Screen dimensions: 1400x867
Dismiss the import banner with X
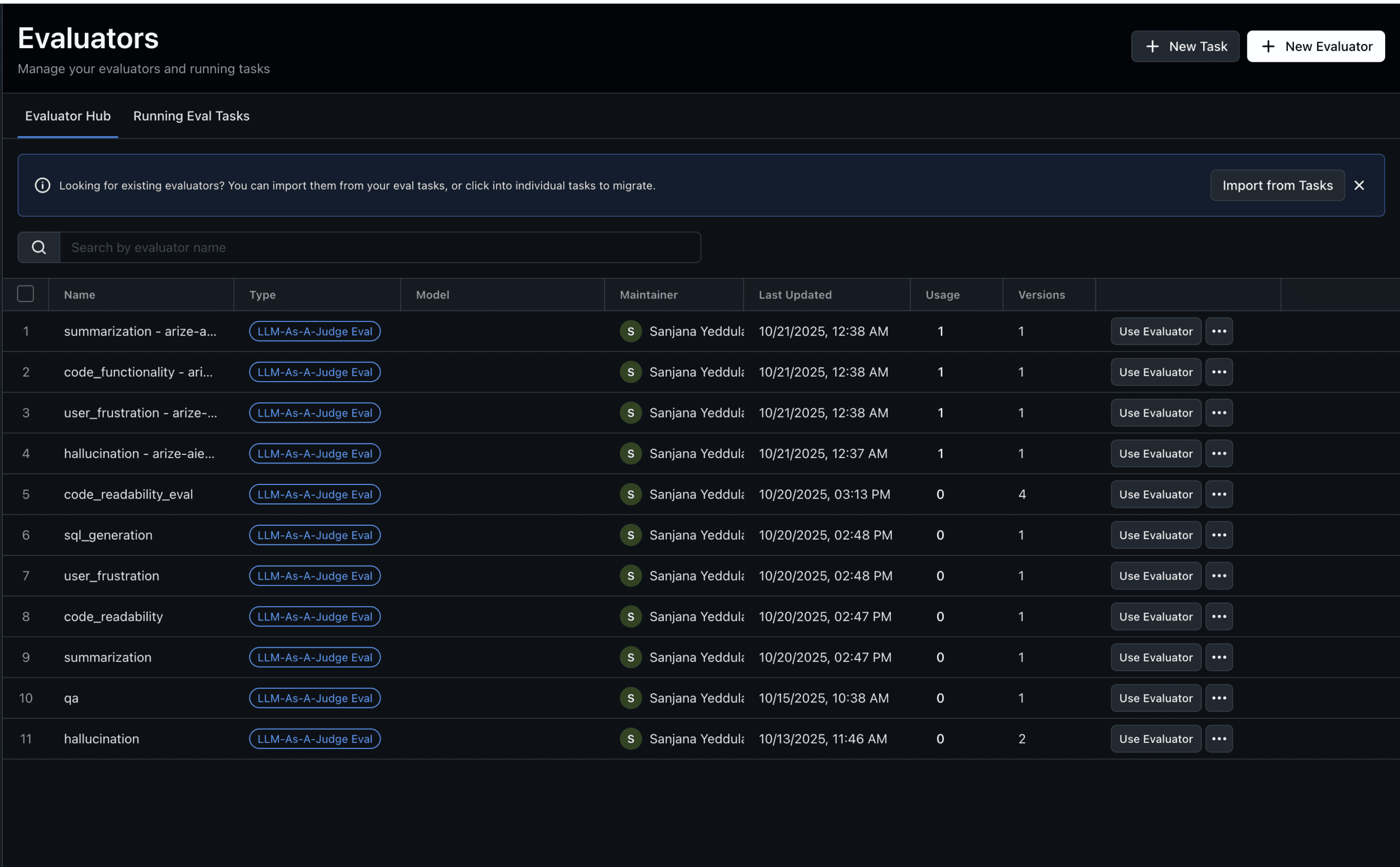1358,185
